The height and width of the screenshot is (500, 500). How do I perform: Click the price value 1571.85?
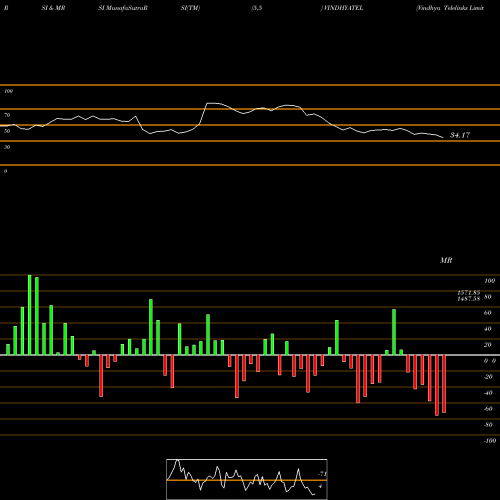pyautogui.click(x=469, y=293)
